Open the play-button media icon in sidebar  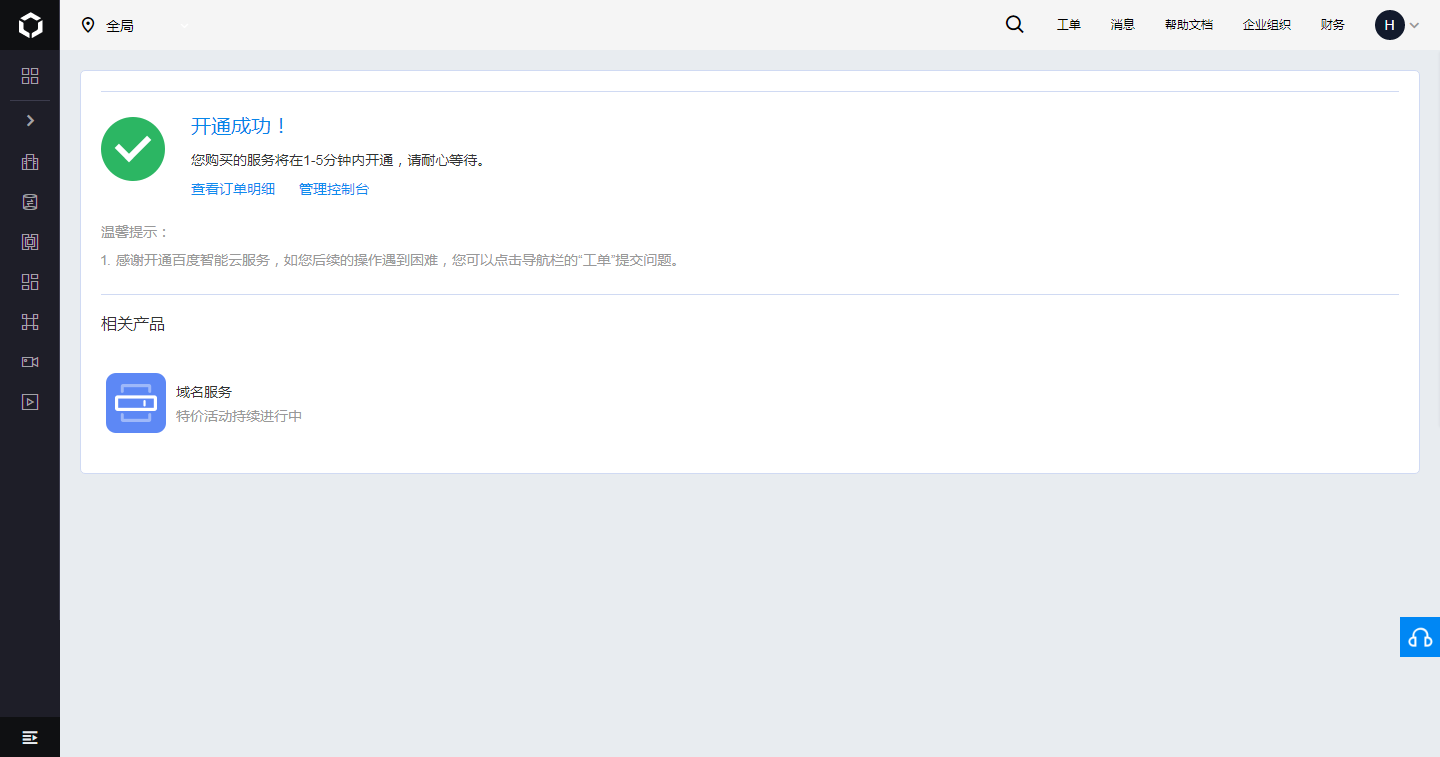30,402
